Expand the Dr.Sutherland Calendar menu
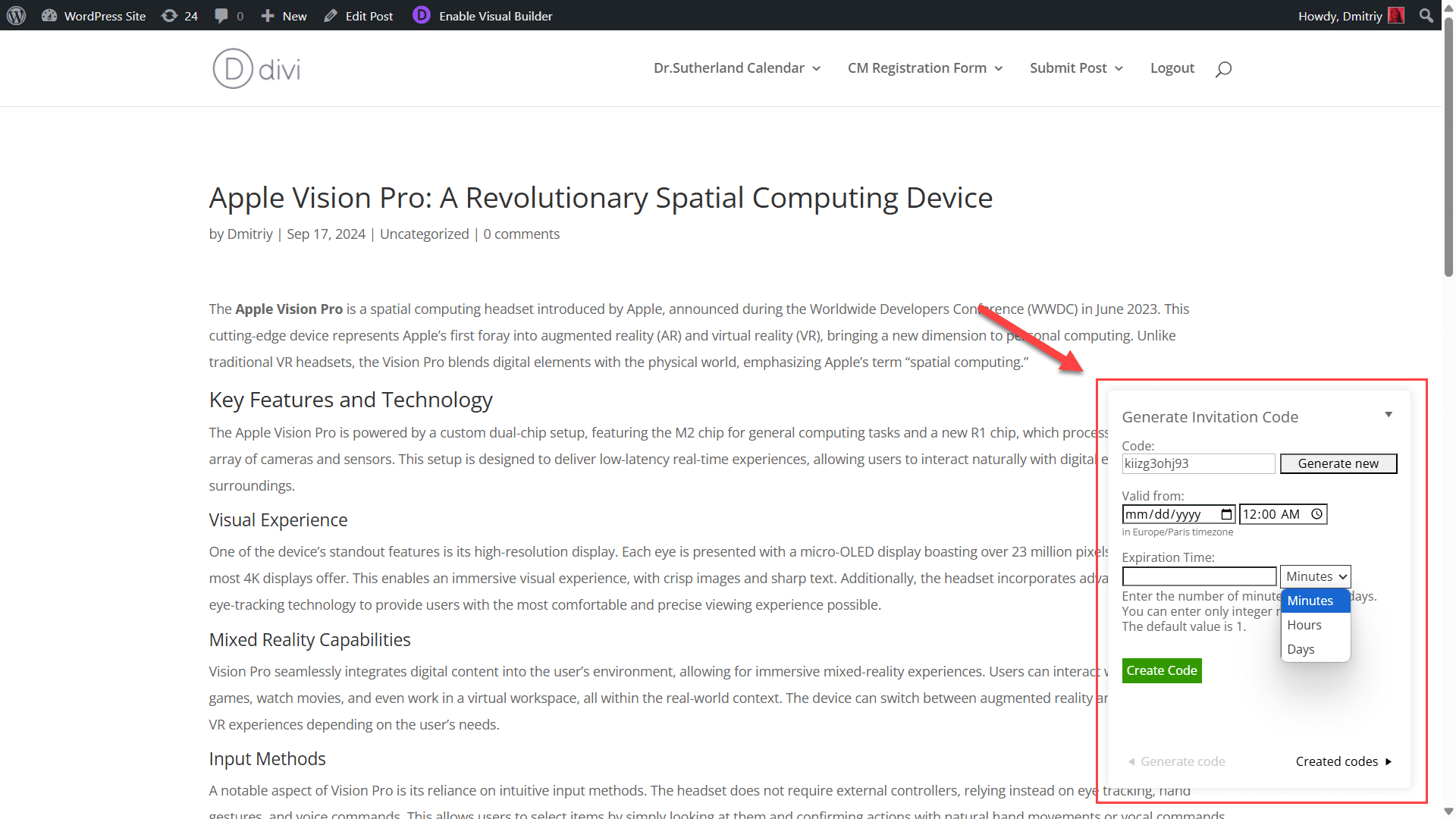Image resolution: width=1456 pixels, height=819 pixels. 737,68
